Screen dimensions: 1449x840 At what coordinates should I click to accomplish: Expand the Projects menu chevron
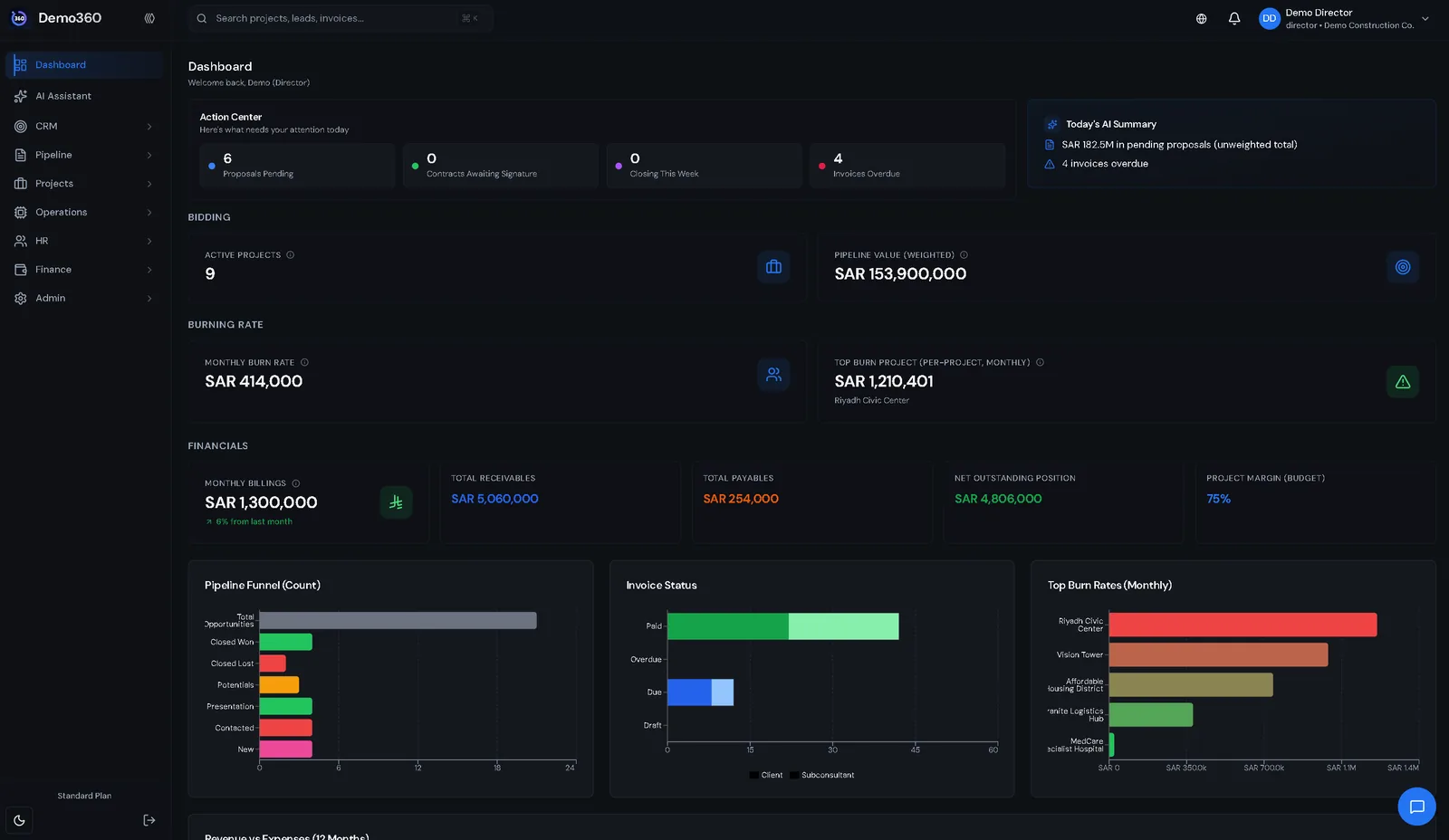click(149, 184)
